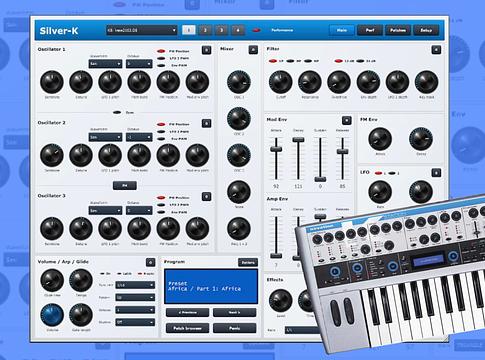Open Oscillator 2 Waveform dropdown

pos(105,137)
